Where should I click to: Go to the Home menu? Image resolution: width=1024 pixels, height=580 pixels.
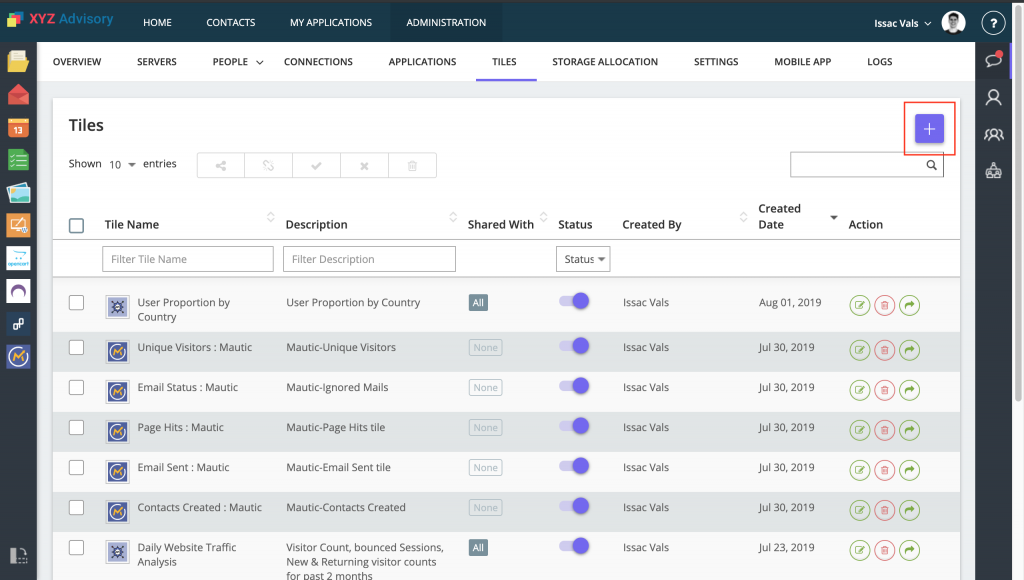click(157, 22)
